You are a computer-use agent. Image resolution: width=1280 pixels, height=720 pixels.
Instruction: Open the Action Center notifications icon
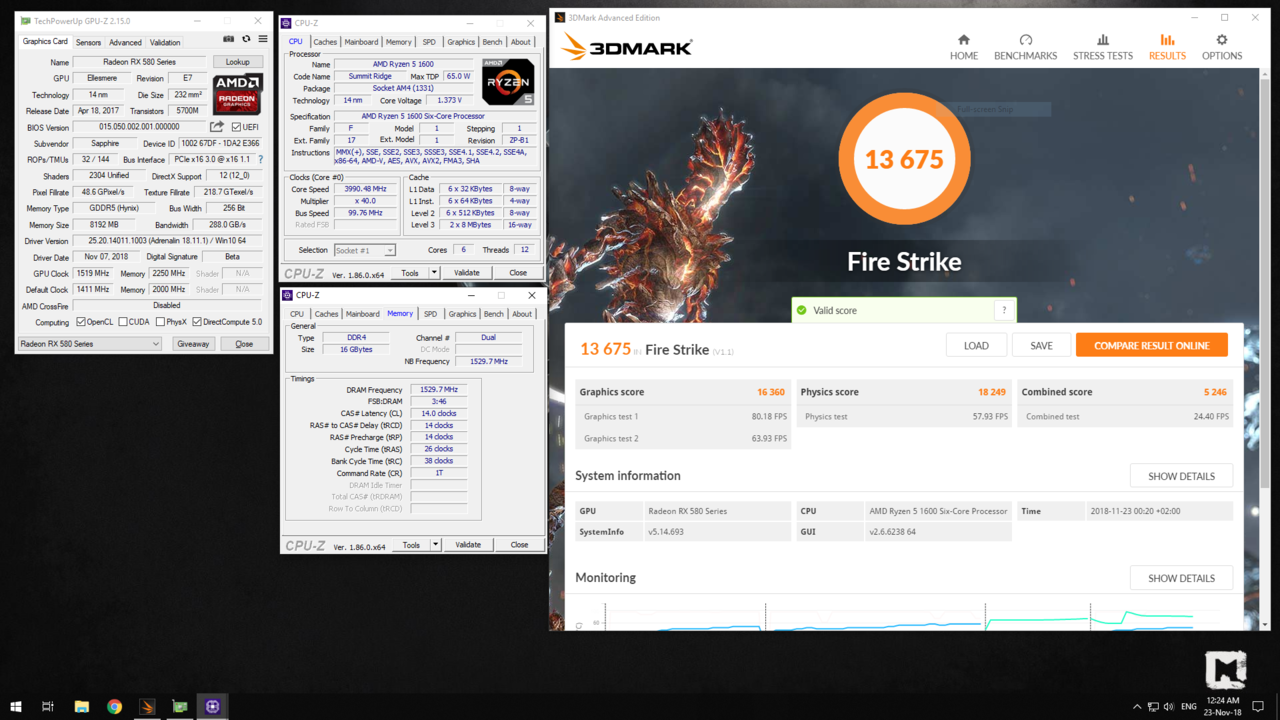click(1258, 707)
